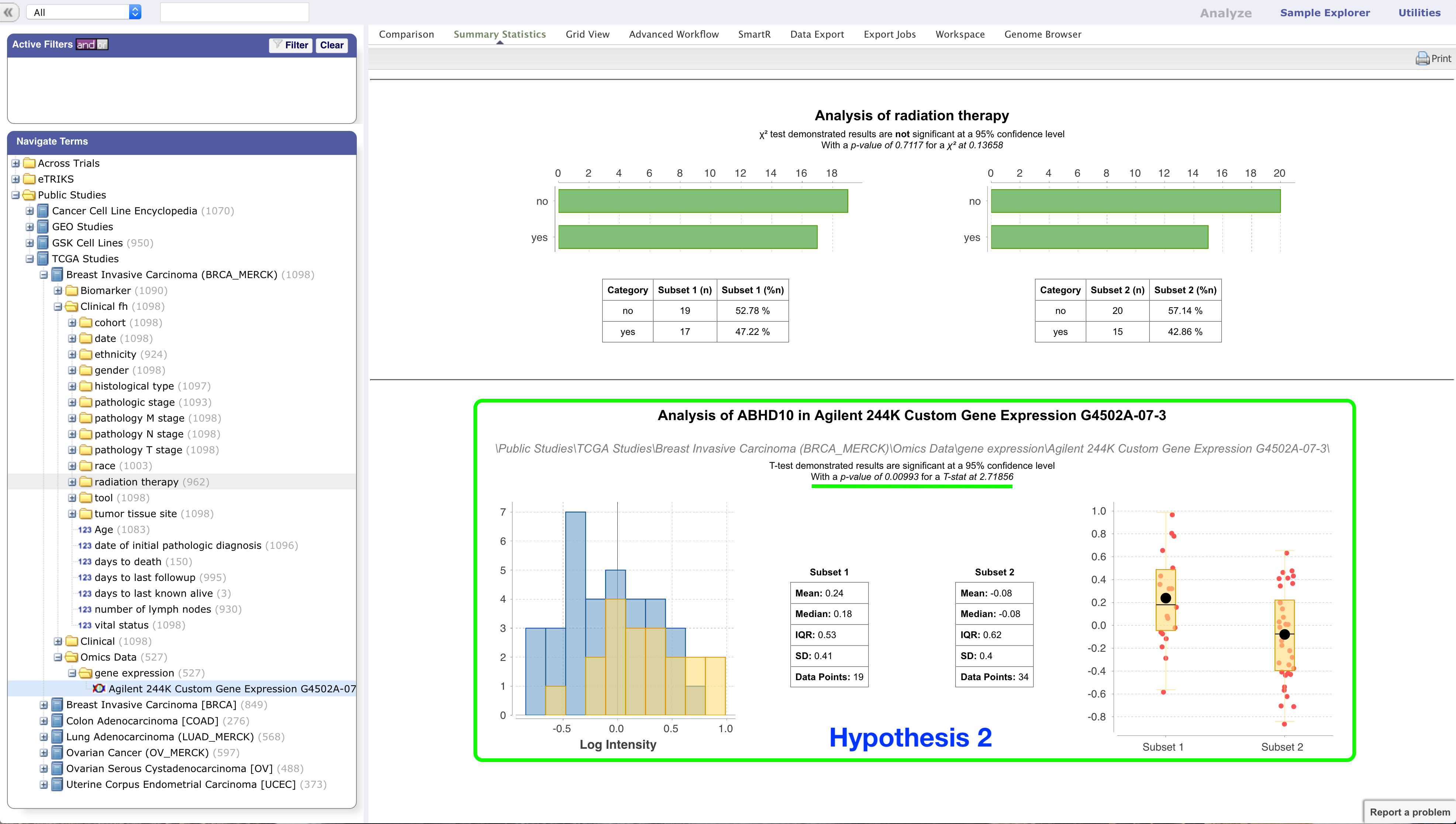Collapse the left panel using the double-arrow icon
This screenshot has height=824, width=1456.
pyautogui.click(x=8, y=12)
